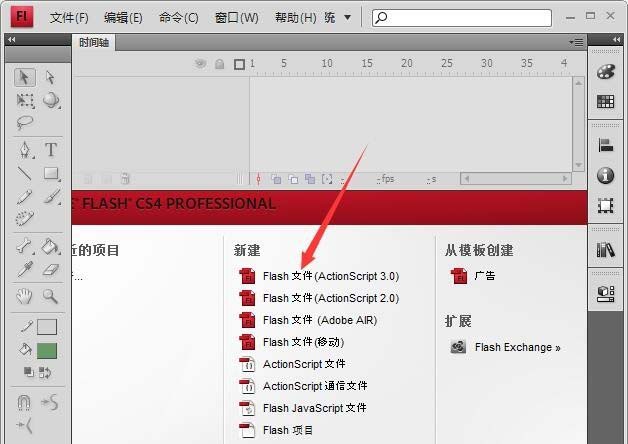Click the Delete layer trash icon
Screen dimensions: 628x444
click(125, 179)
